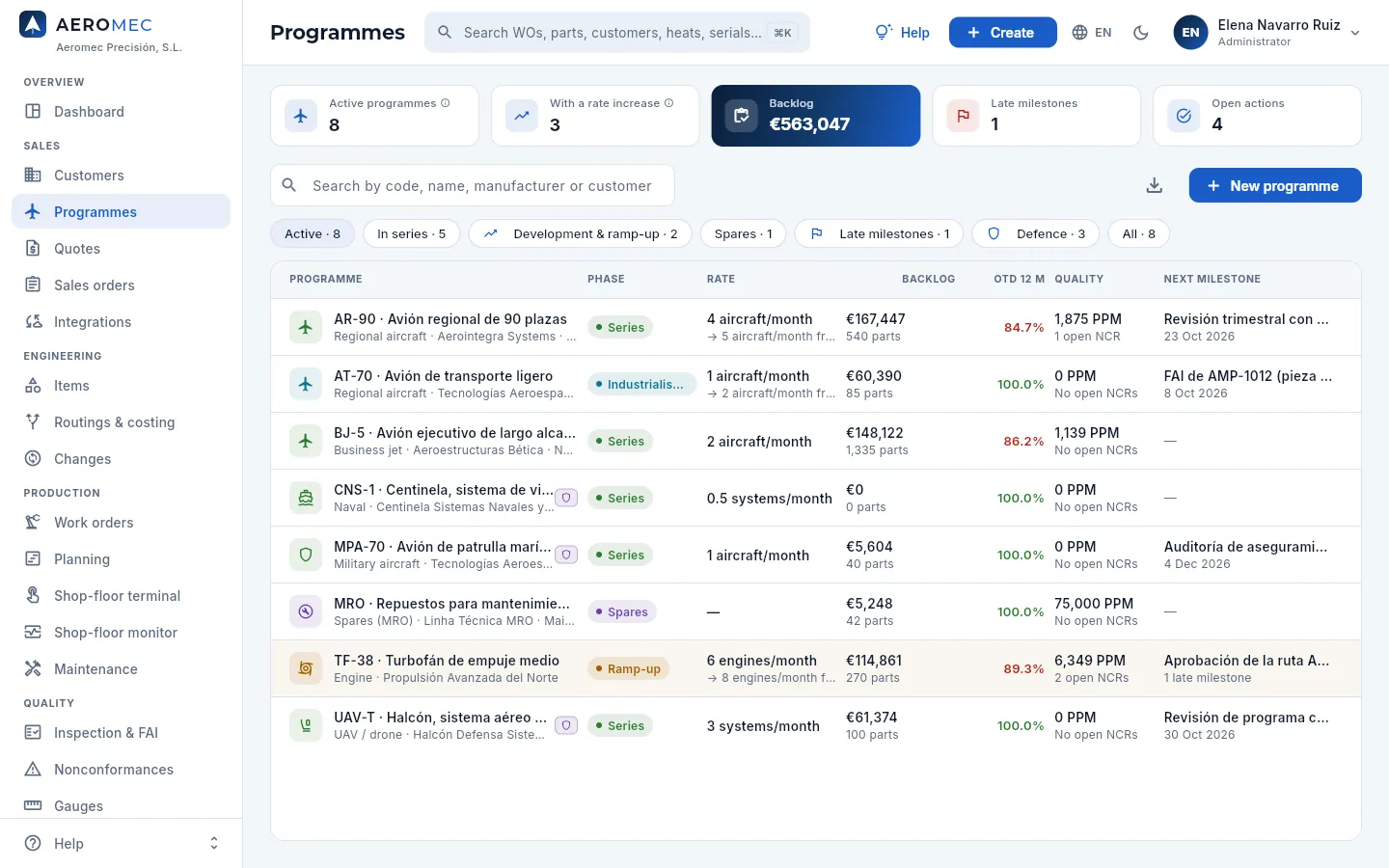Click the rate increase trend icon
Image resolution: width=1389 pixels, height=868 pixels.
522,116
